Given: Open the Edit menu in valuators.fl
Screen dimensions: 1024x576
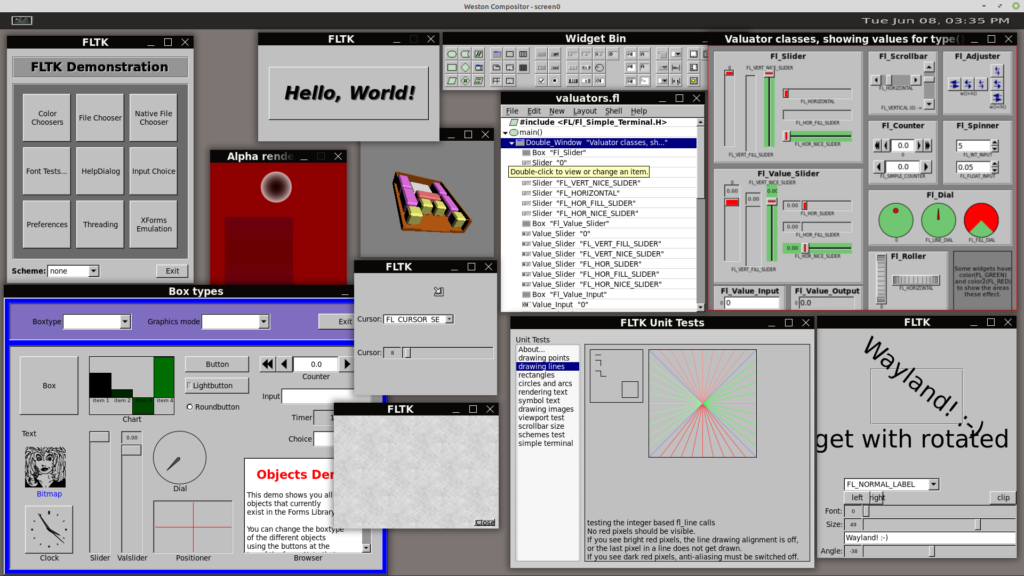Looking at the screenshot, I should (534, 111).
